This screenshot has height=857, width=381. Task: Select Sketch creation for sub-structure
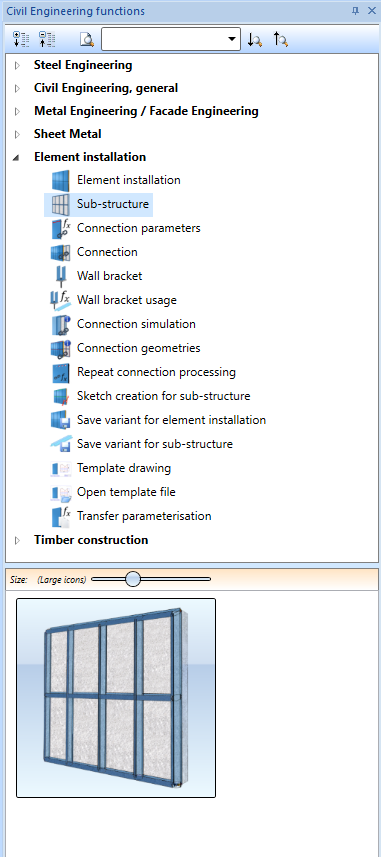pos(163,396)
